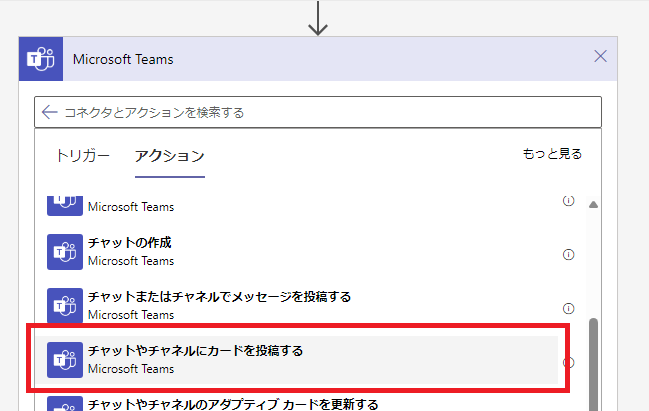Expand list with もっと見る
Screen dimensions: 649x411
click(x=552, y=154)
